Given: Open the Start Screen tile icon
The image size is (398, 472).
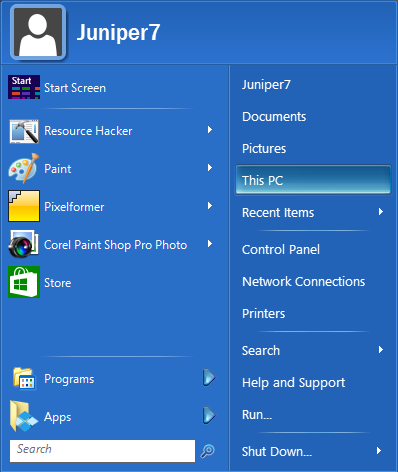Looking at the screenshot, I should click(24, 87).
